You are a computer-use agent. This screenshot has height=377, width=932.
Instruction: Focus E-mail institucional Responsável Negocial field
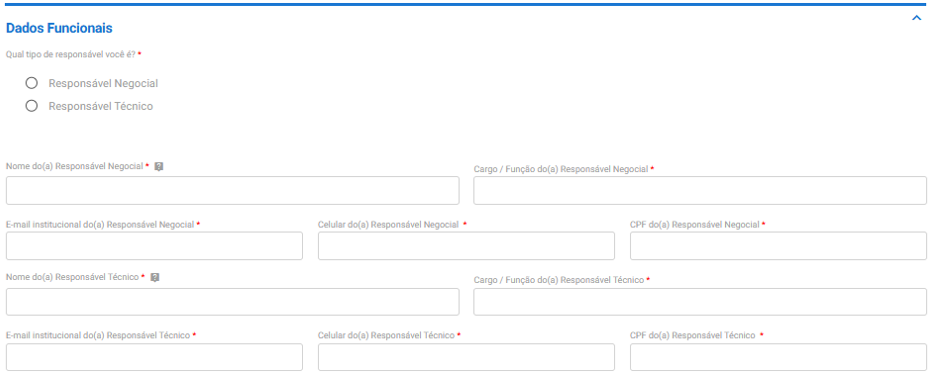coord(154,246)
